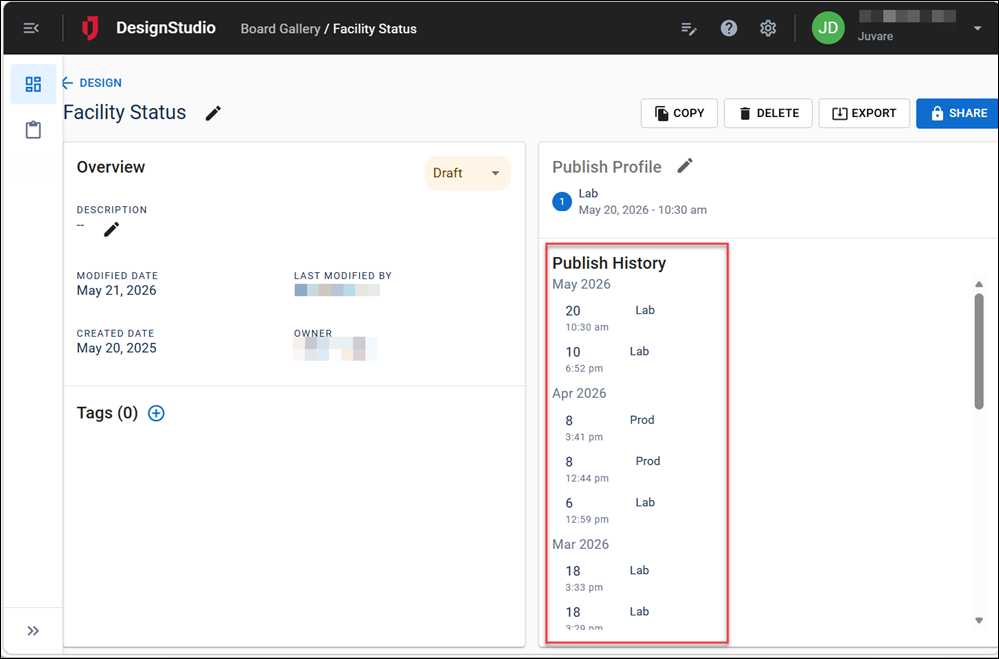Click the SHARE button
The height and width of the screenshot is (659, 999).
pyautogui.click(x=958, y=113)
